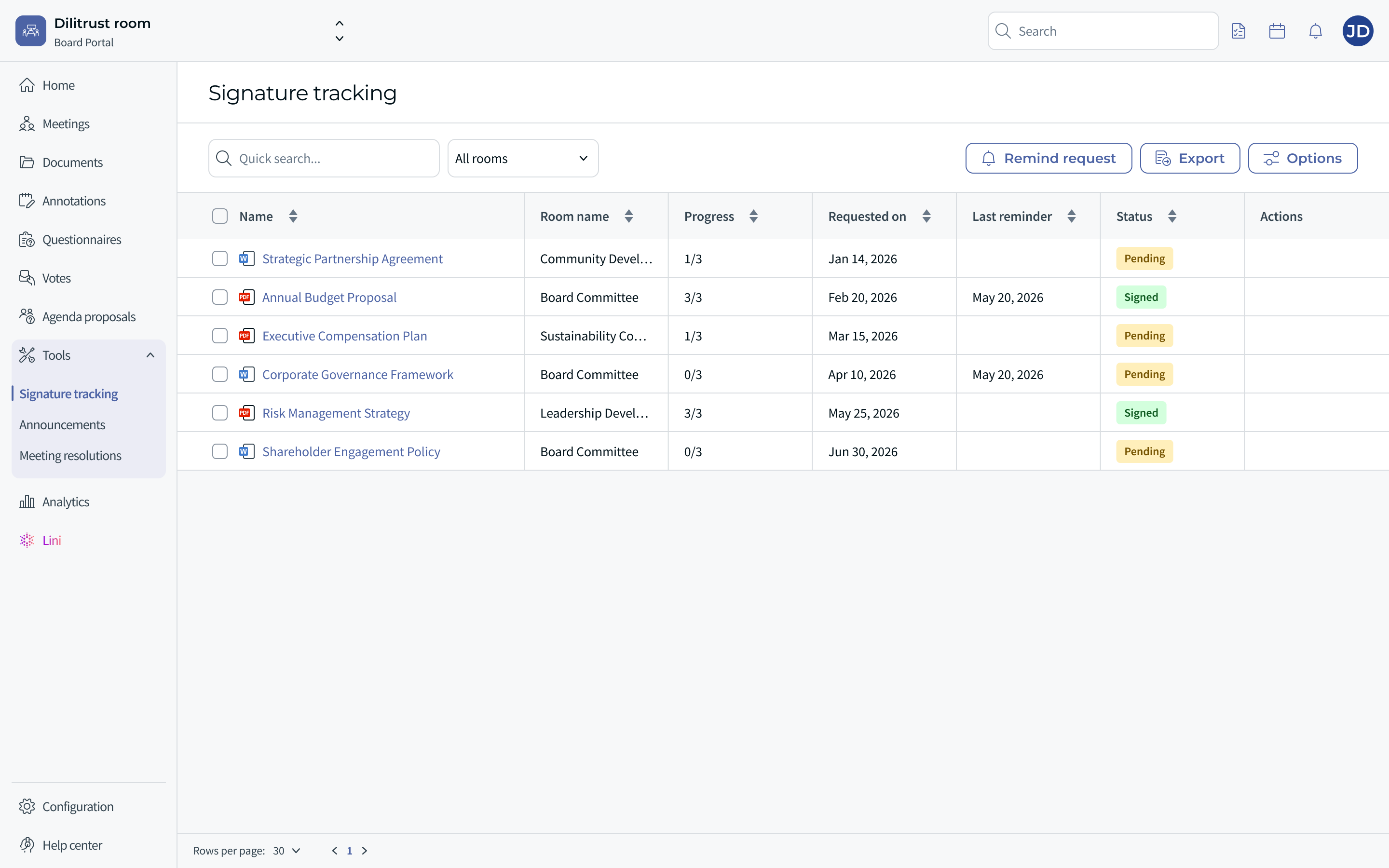
Task: Open the tasks checklist icon in header
Action: [1239, 31]
